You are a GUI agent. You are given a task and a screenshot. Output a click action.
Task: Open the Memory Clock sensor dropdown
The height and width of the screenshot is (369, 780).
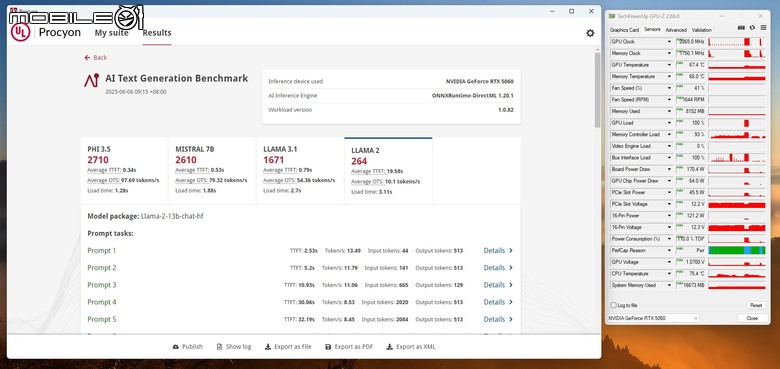click(670, 53)
